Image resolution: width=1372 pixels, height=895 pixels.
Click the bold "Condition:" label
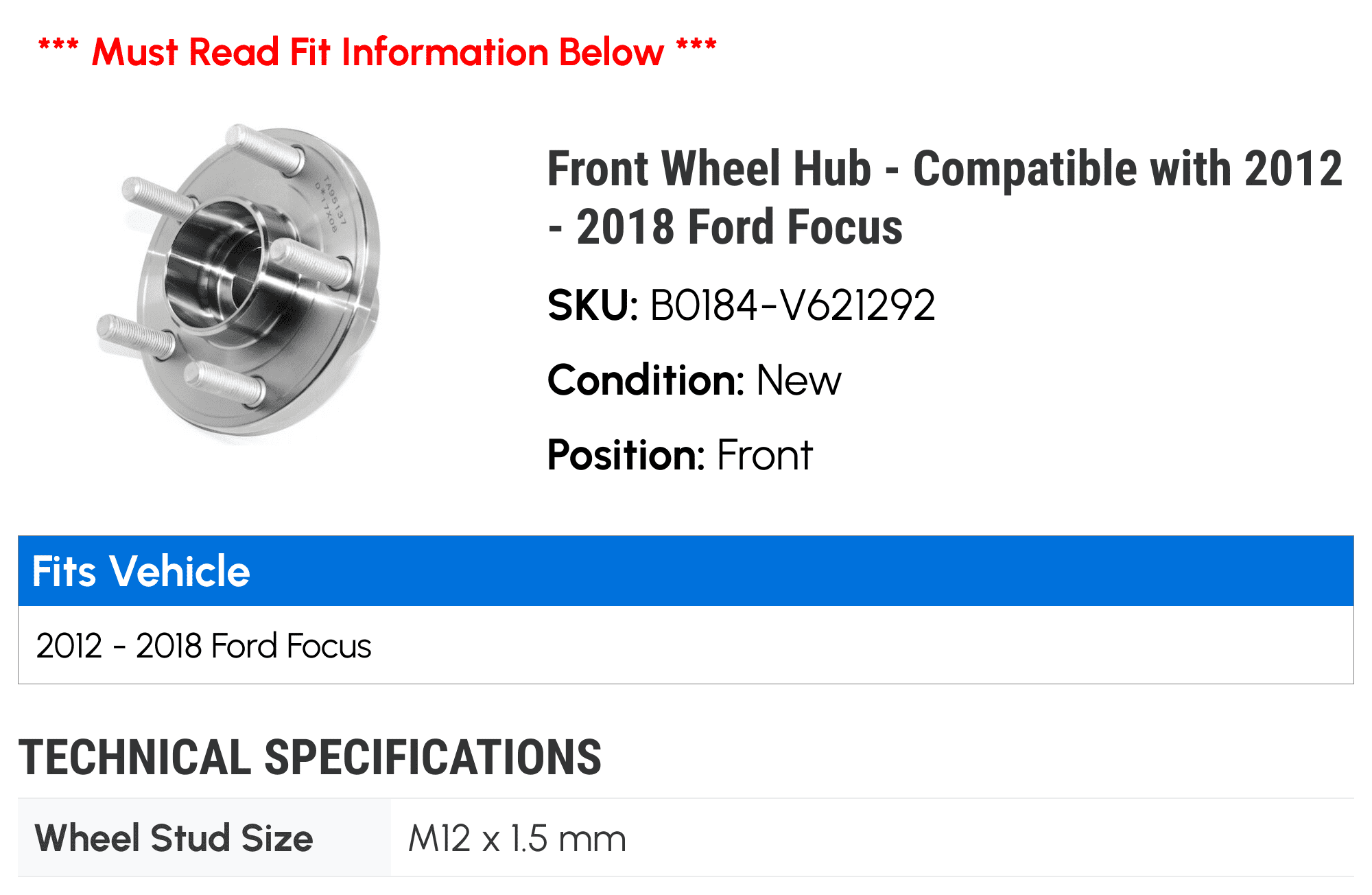click(x=646, y=380)
